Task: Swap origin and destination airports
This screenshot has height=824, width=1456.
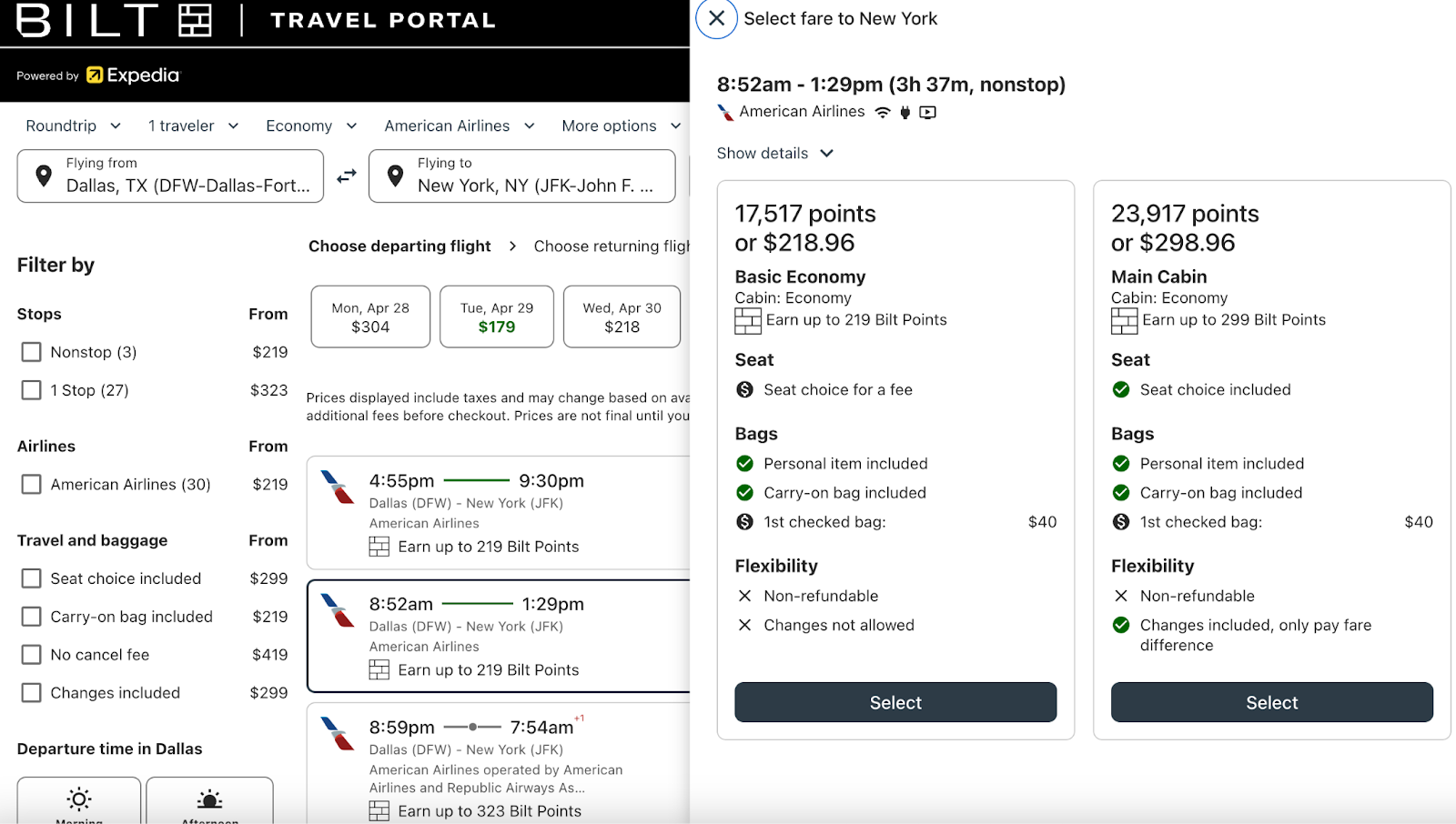Action: 347,176
